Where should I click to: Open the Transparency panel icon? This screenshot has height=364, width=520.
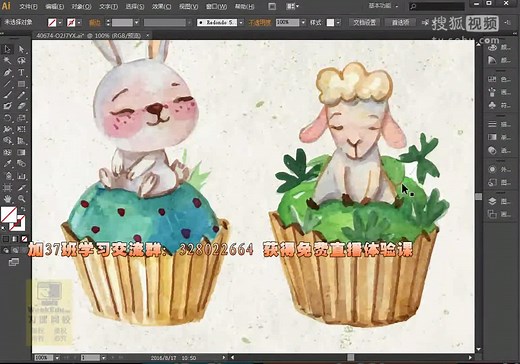(492, 150)
